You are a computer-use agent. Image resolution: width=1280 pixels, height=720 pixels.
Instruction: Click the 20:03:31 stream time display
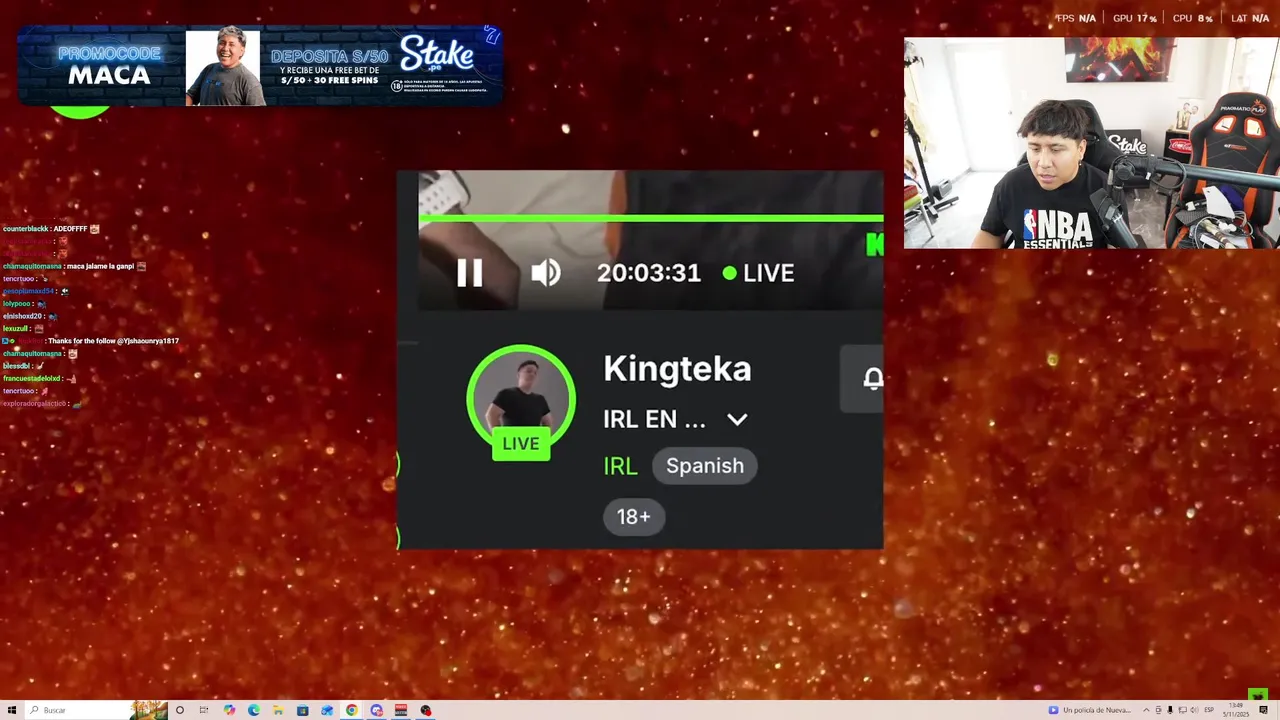tap(649, 273)
